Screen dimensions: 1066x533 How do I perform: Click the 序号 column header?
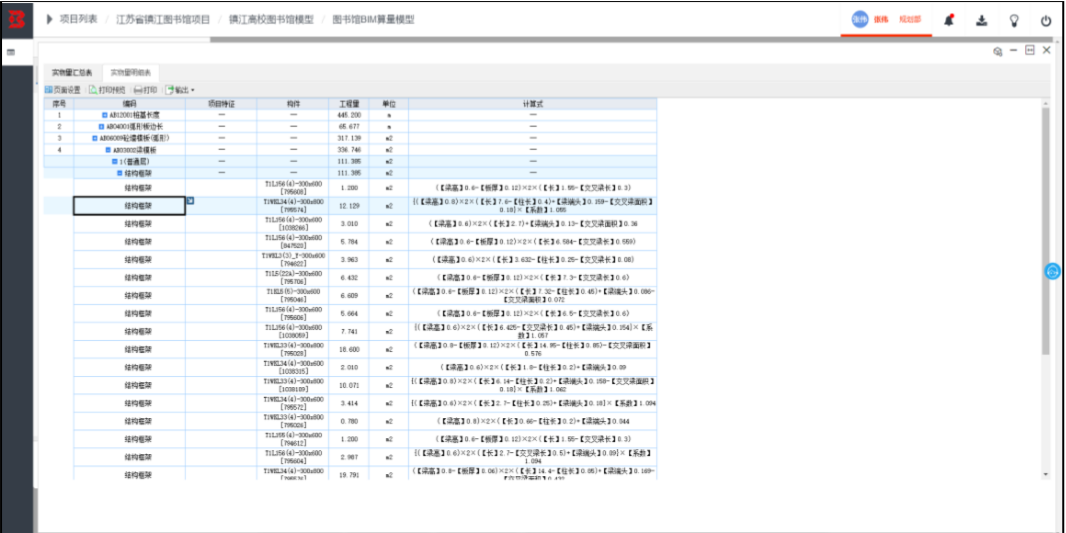(59, 104)
